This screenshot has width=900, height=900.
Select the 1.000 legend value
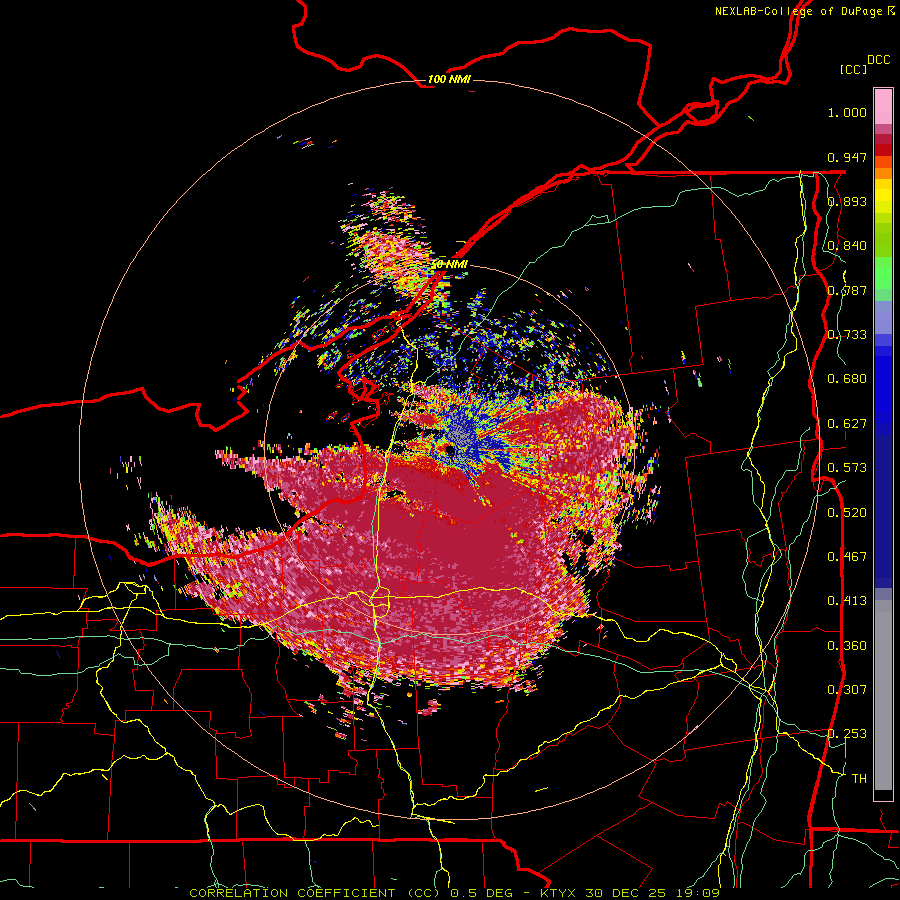click(x=847, y=112)
